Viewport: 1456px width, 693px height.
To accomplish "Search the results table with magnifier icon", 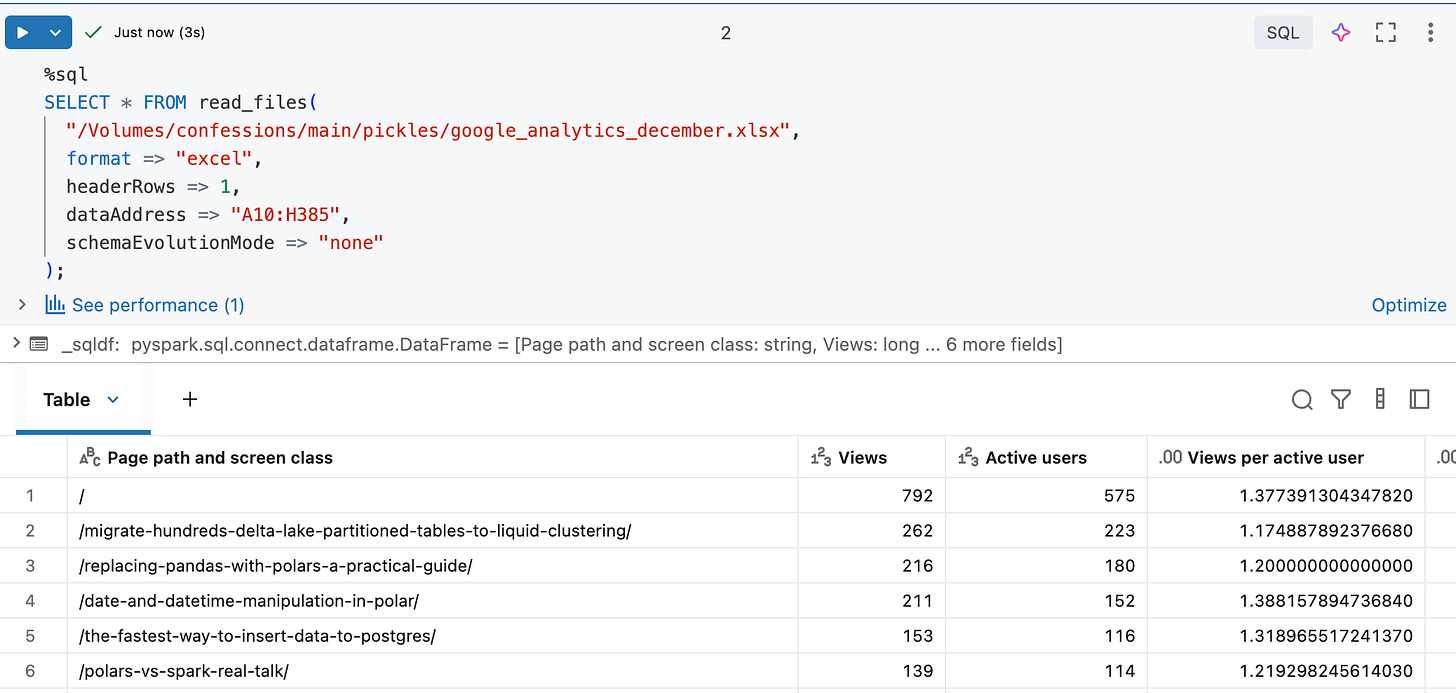I will 1302,400.
